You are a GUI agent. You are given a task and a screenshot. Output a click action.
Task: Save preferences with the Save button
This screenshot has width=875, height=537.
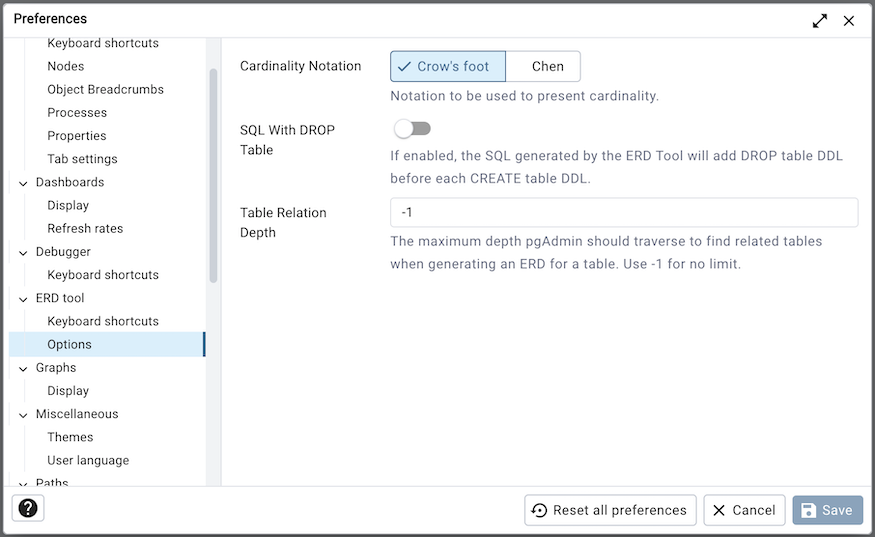coord(828,510)
